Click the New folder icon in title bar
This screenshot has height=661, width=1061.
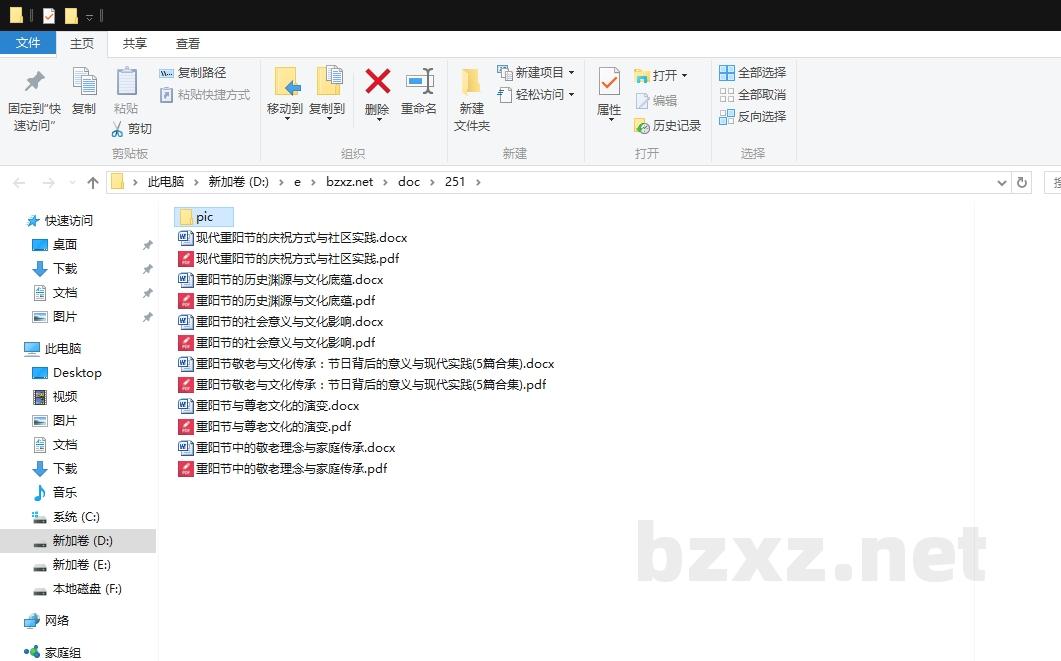coord(70,14)
